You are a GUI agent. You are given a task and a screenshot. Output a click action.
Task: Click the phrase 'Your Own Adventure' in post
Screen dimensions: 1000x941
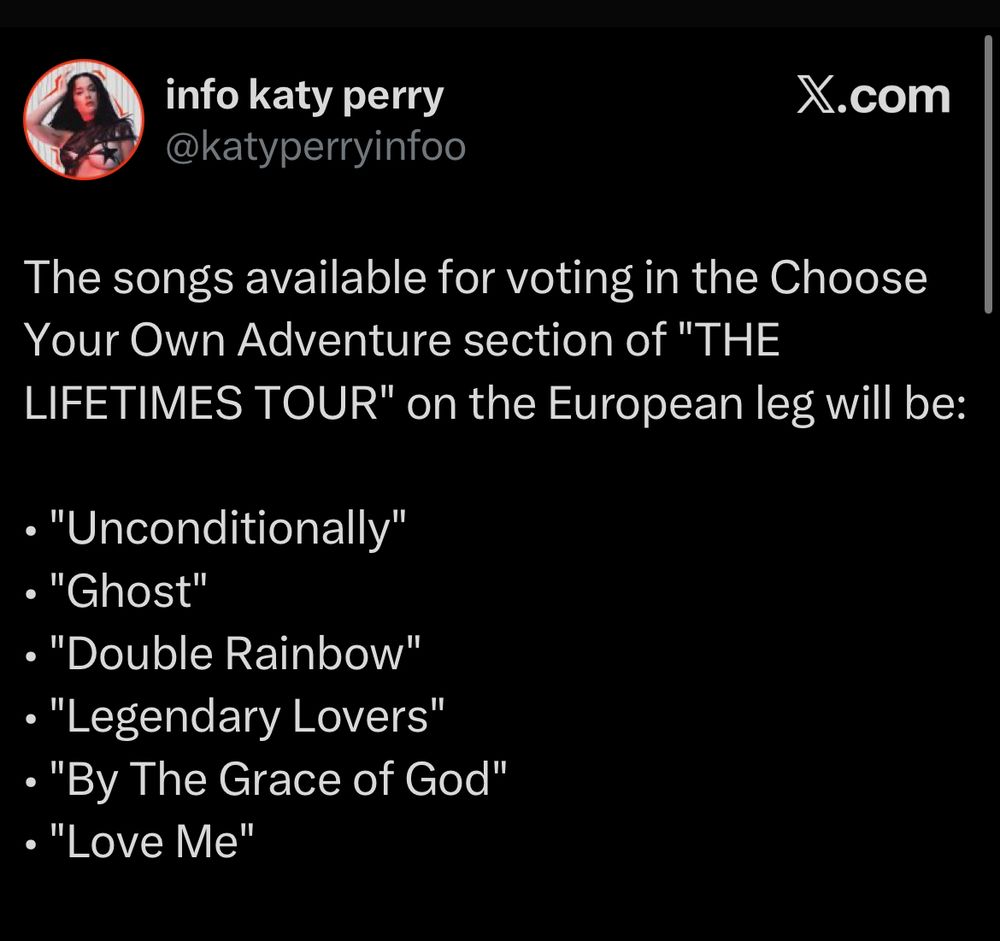click(237, 340)
